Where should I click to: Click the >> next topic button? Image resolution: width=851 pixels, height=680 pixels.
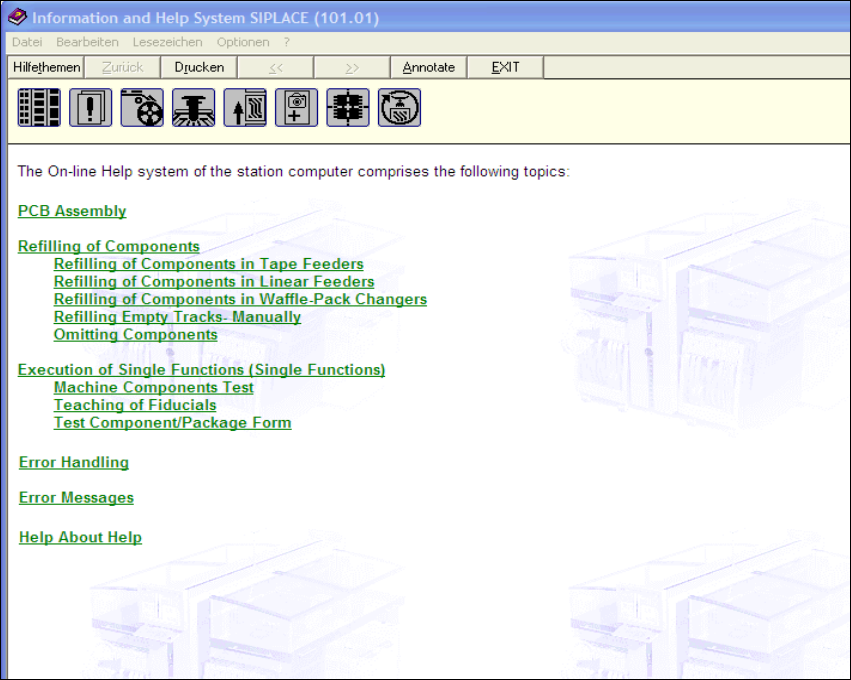[x=352, y=67]
